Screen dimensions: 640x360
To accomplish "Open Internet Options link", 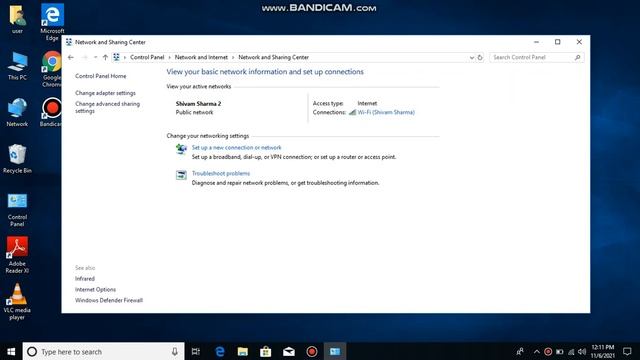I will click(96, 289).
